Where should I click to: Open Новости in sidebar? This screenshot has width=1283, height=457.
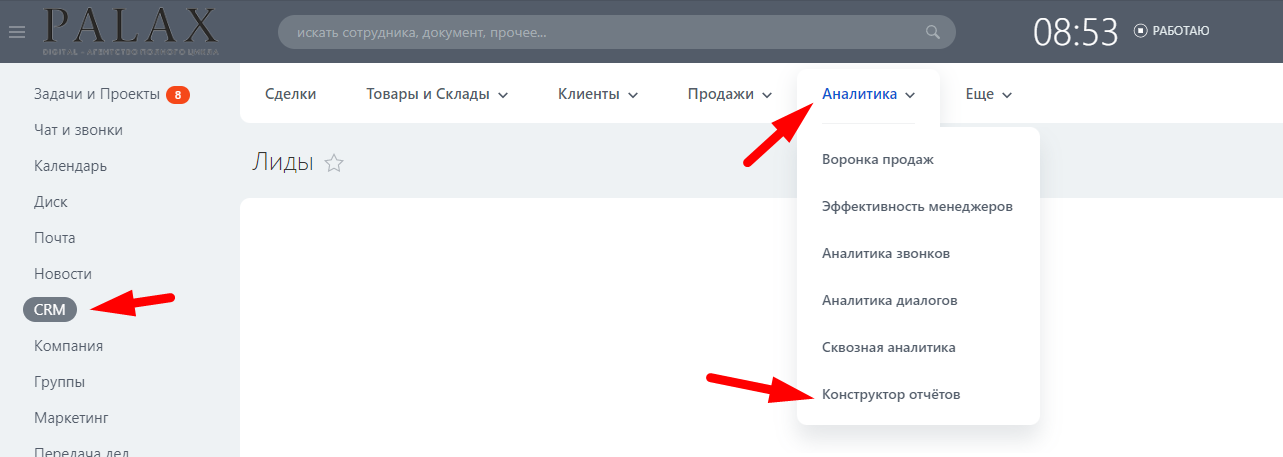tap(62, 274)
